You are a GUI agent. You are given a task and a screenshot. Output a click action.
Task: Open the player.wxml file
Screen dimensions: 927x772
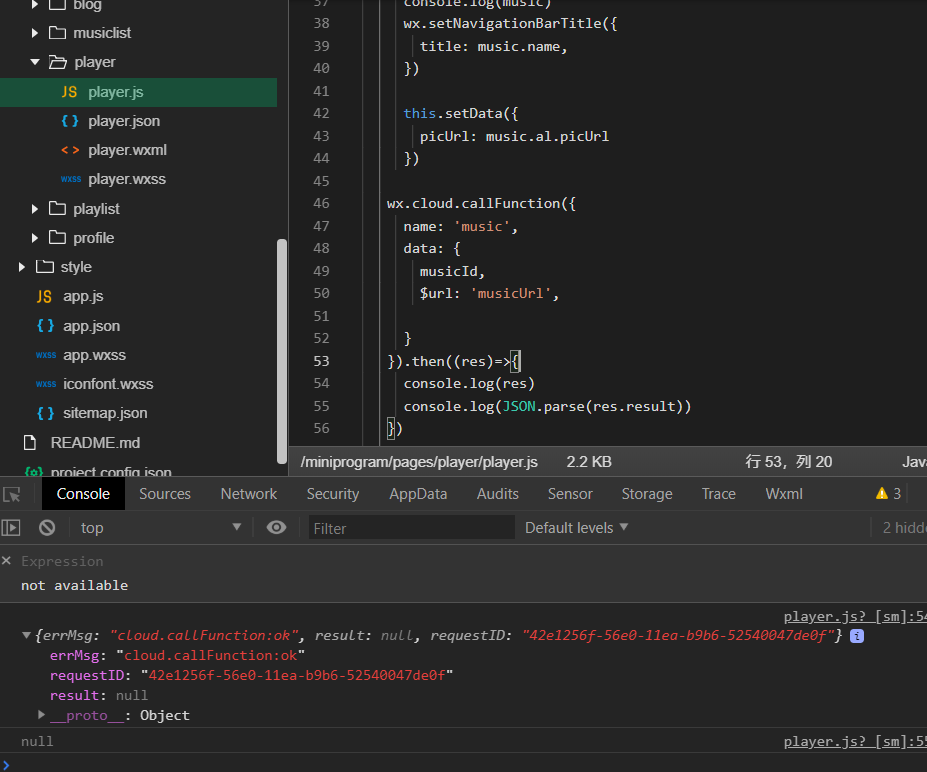coord(127,150)
